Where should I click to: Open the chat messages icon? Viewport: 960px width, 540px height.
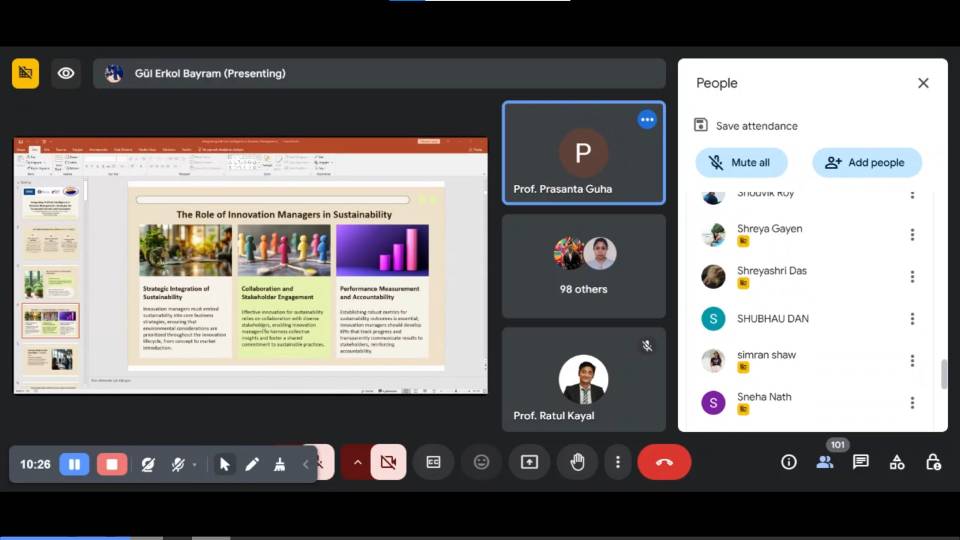860,462
